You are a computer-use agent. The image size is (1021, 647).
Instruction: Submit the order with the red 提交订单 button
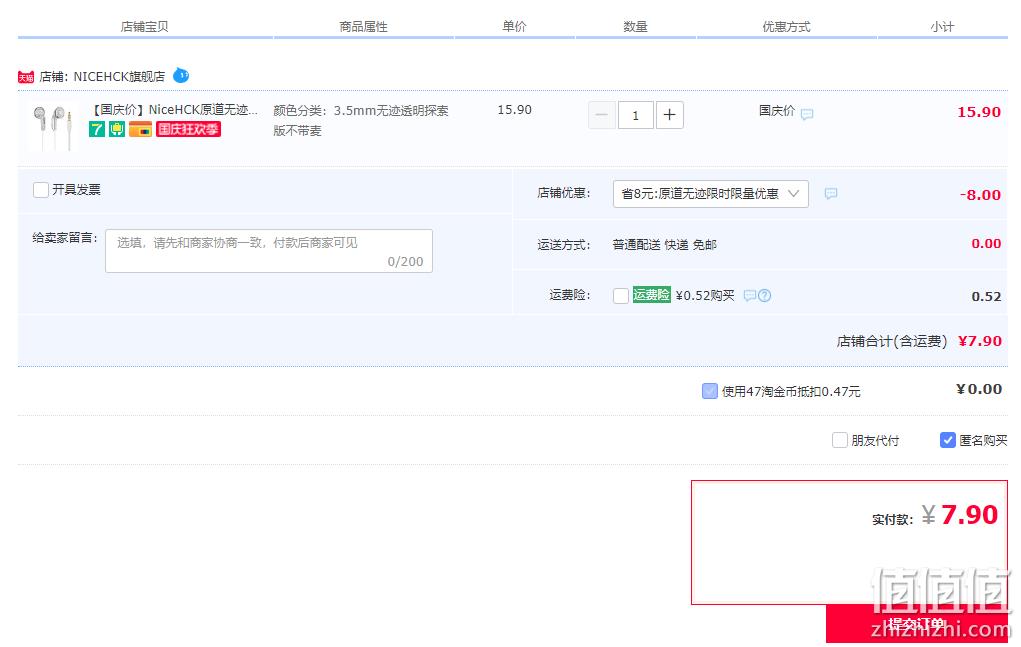[917, 624]
